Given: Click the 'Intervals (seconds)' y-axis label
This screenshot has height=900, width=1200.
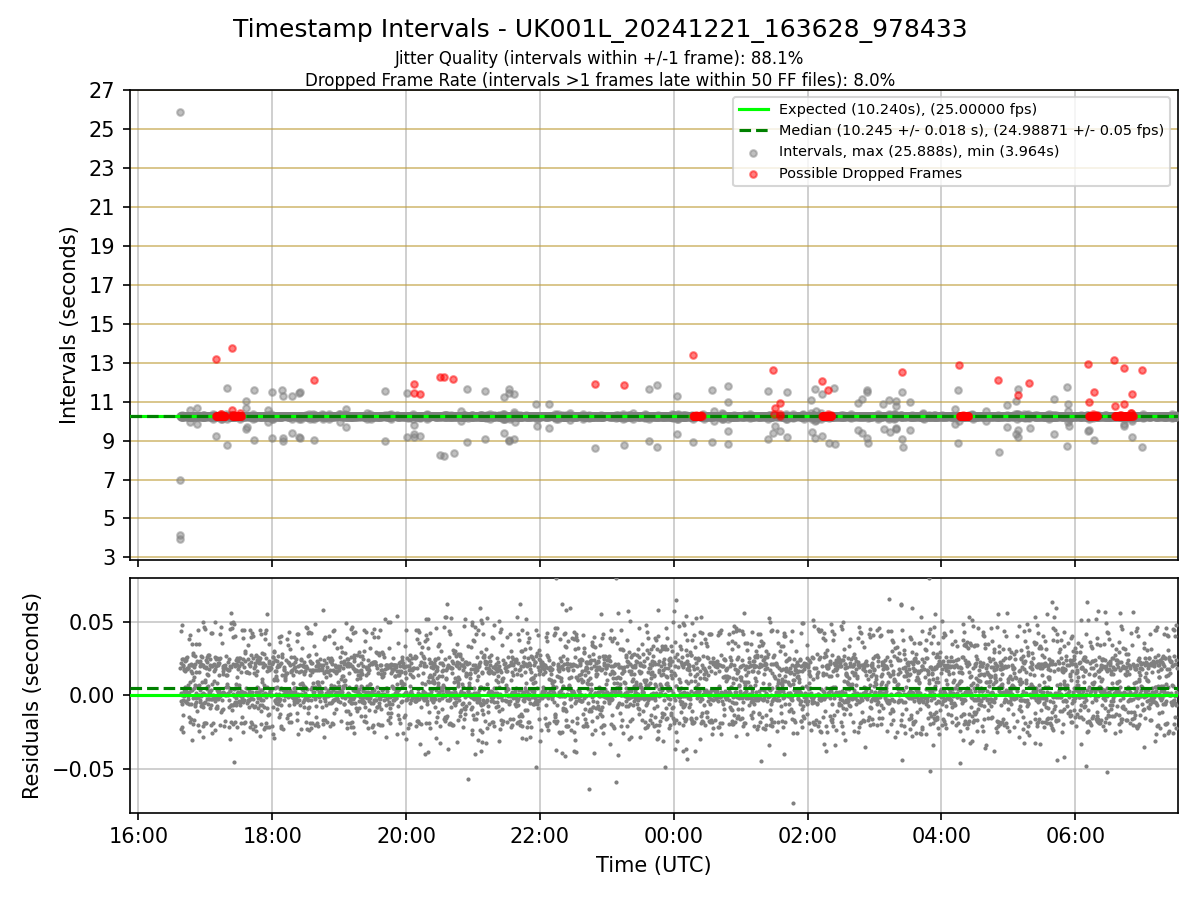Looking at the screenshot, I should coord(69,325).
